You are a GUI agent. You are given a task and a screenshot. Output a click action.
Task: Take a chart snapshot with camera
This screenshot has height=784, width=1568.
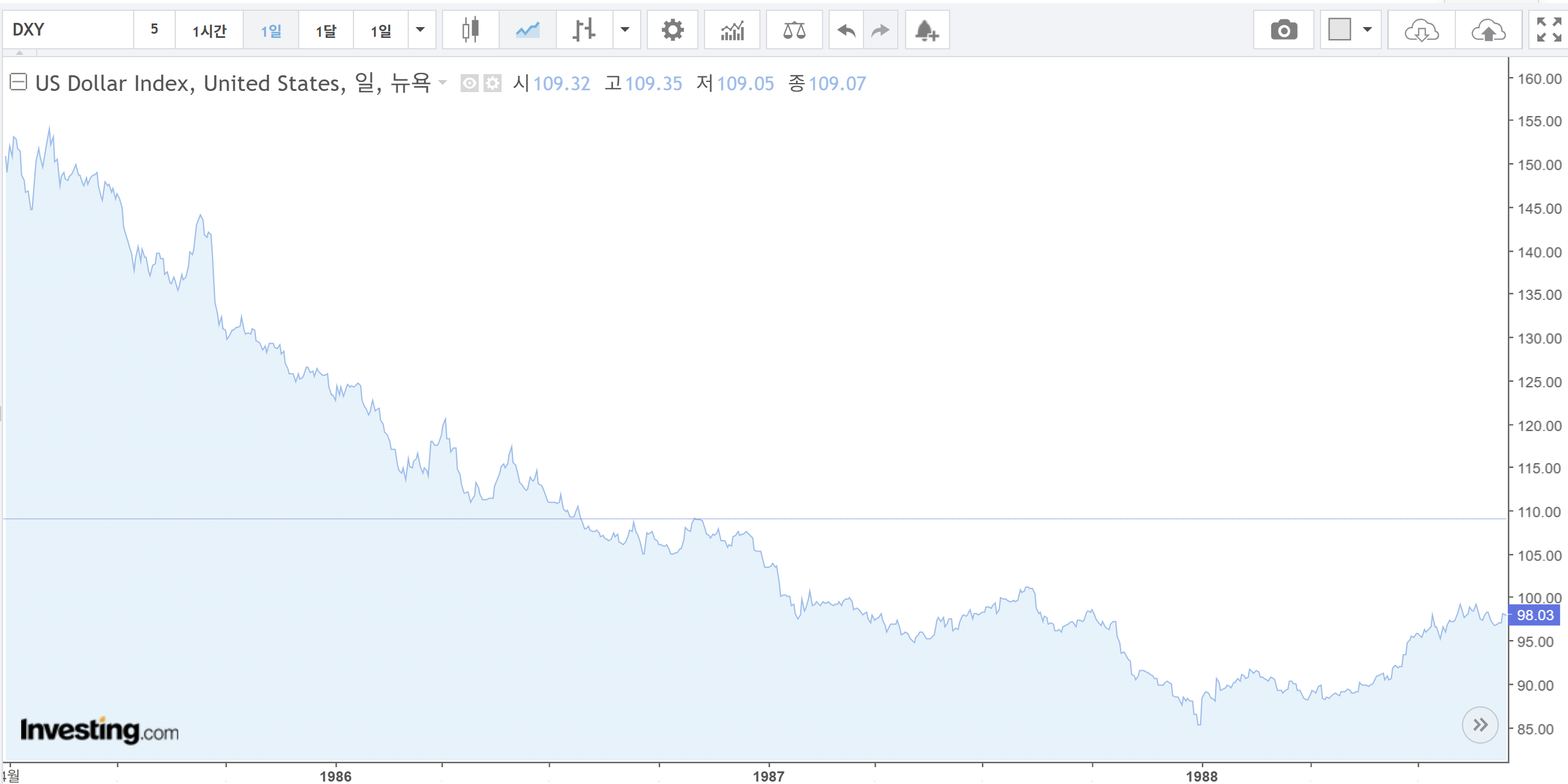click(1283, 30)
